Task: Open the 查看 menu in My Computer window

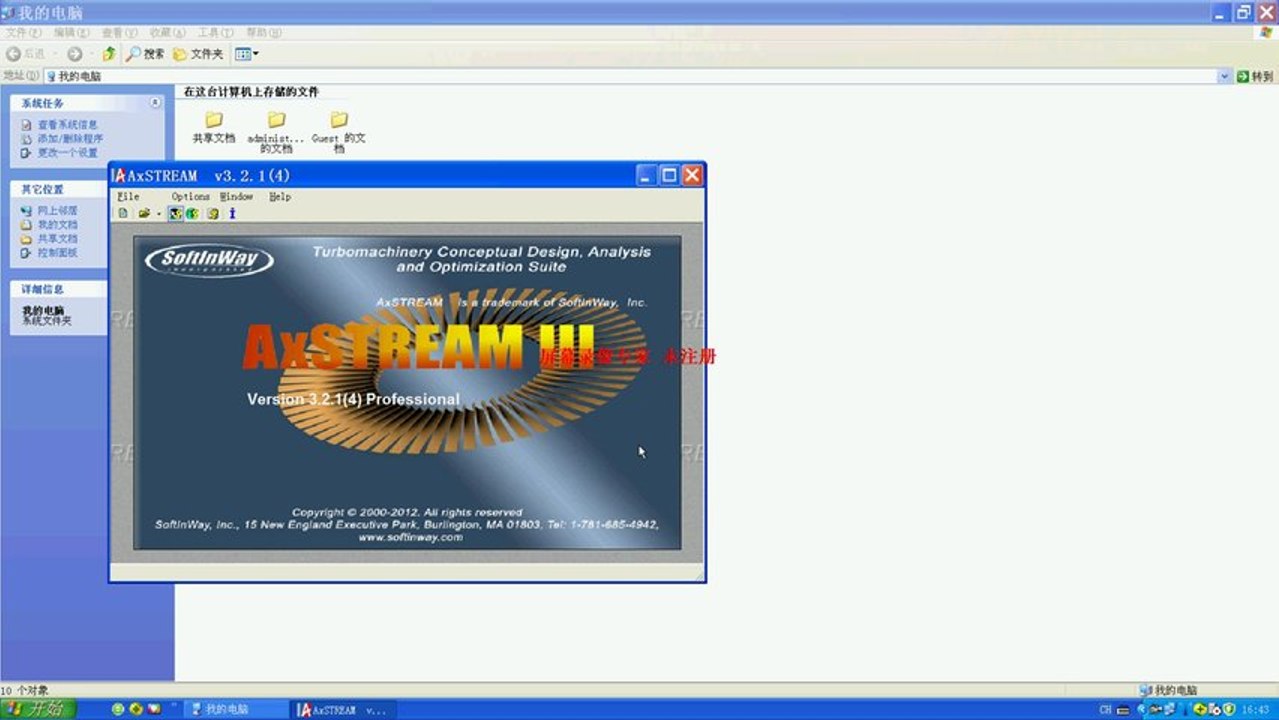Action: pos(119,33)
